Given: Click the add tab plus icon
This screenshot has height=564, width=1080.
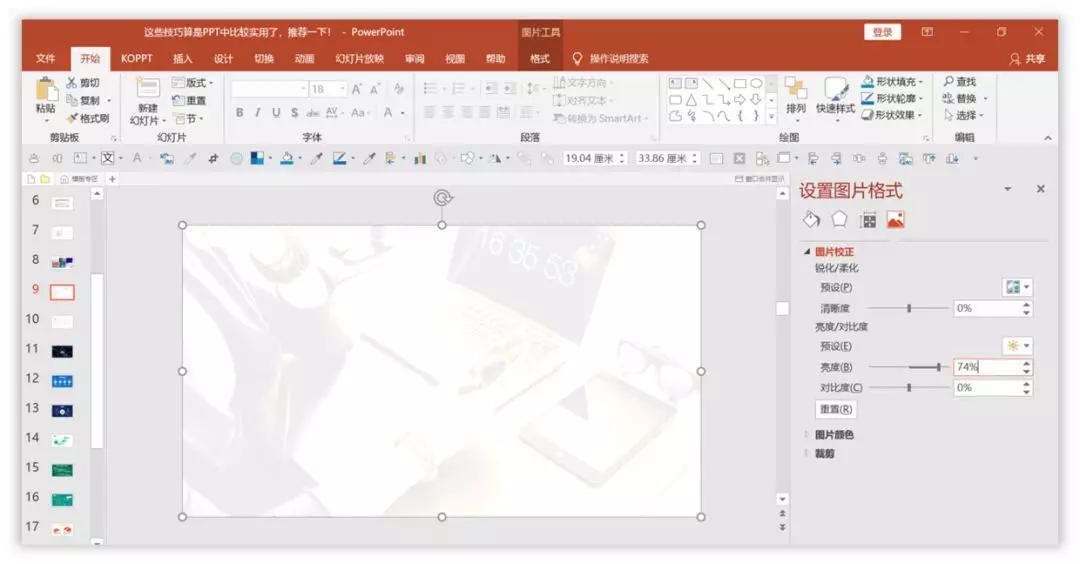Looking at the screenshot, I should (112, 179).
